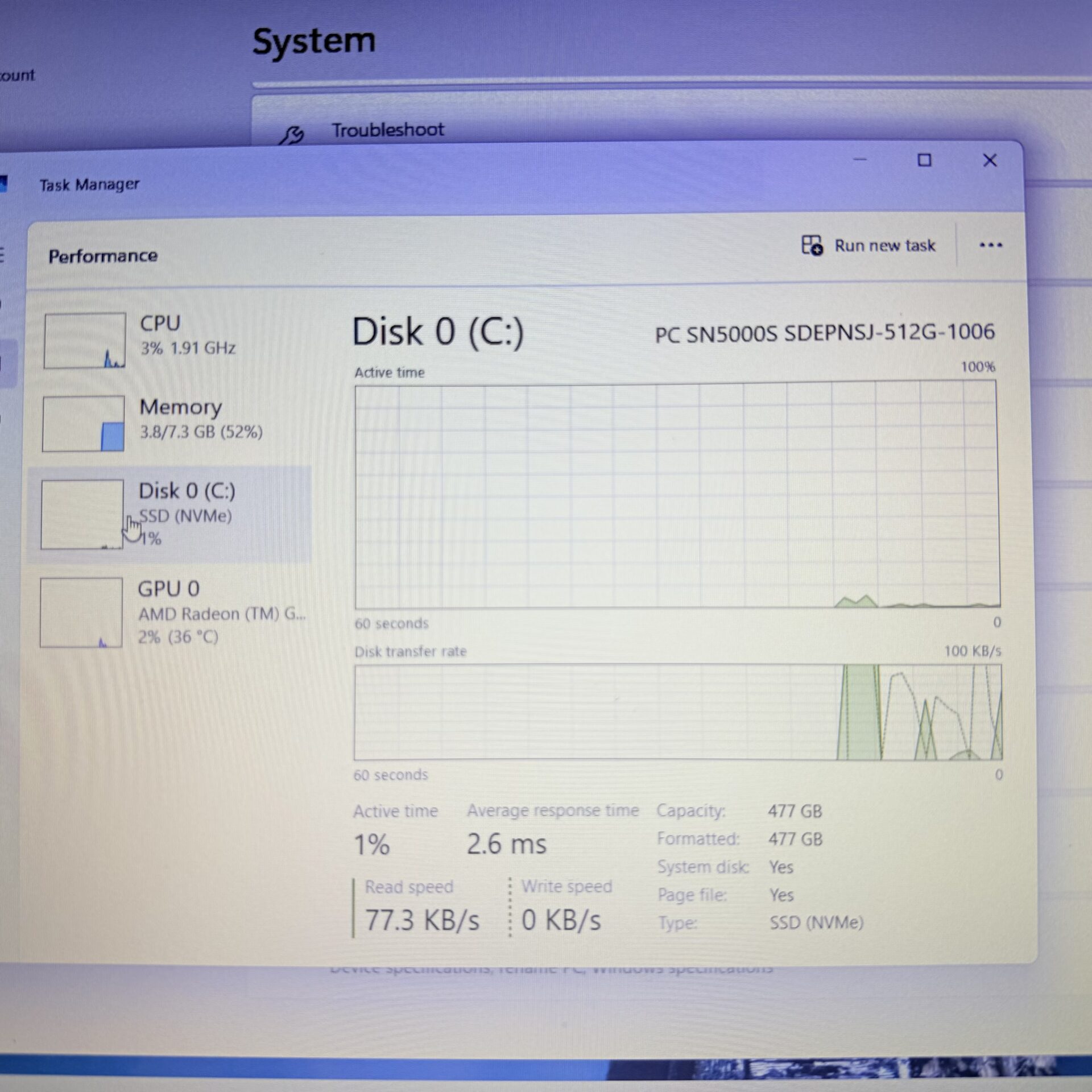Click the Disk transfer rate graph

click(677, 712)
